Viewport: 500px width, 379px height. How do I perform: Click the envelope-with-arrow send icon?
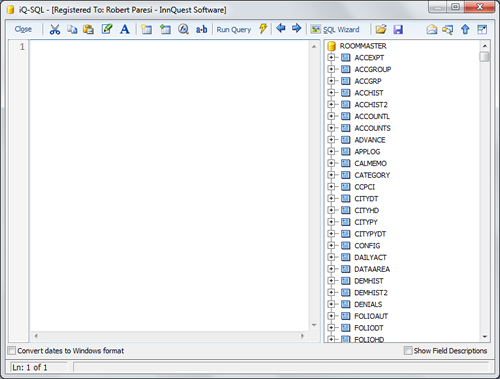[448, 30]
